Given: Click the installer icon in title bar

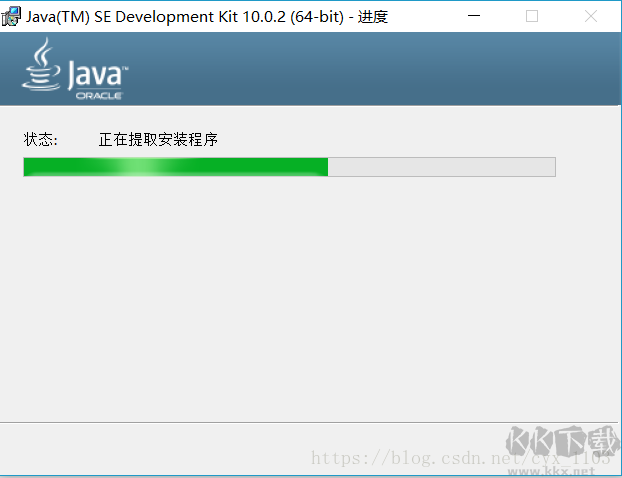Looking at the screenshot, I should click(11, 16).
